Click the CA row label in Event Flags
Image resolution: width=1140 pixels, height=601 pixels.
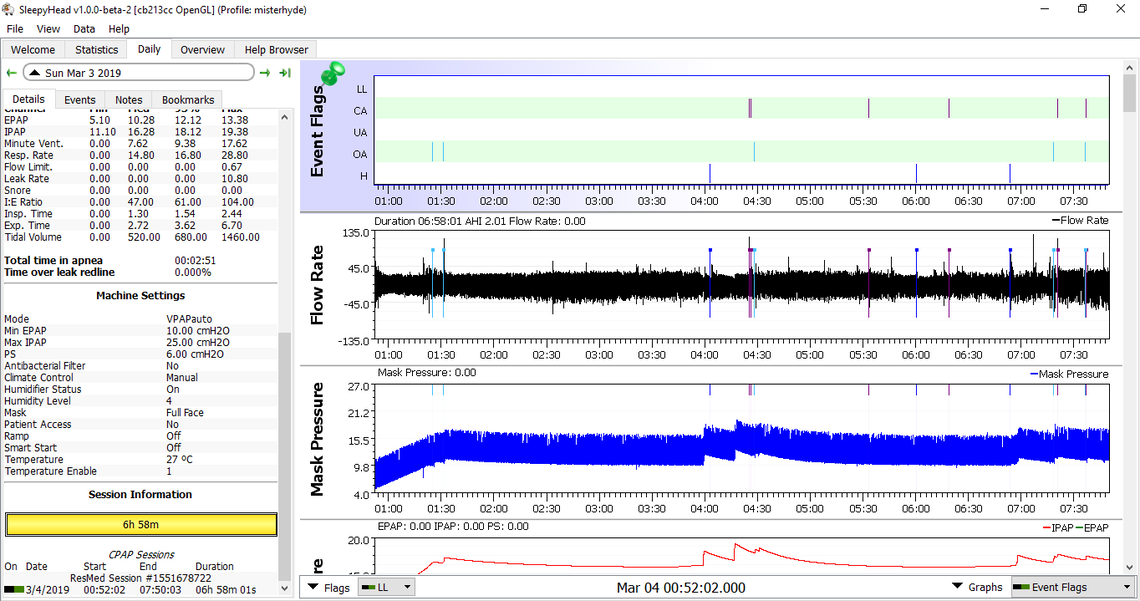pos(361,110)
